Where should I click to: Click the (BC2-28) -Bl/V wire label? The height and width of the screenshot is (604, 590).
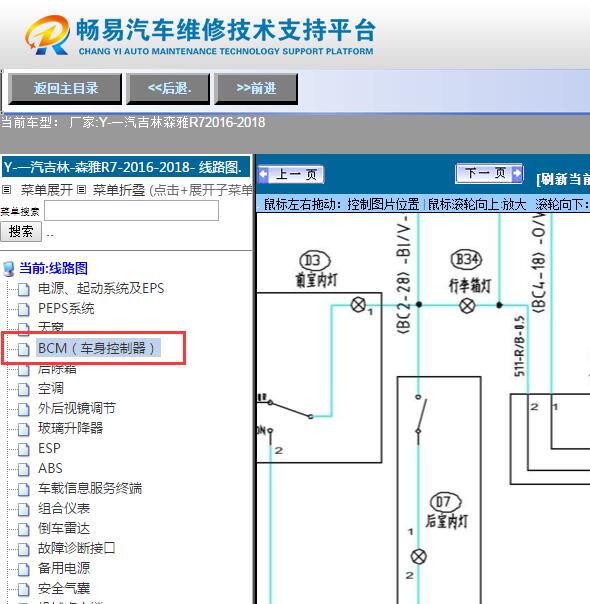tap(403, 276)
